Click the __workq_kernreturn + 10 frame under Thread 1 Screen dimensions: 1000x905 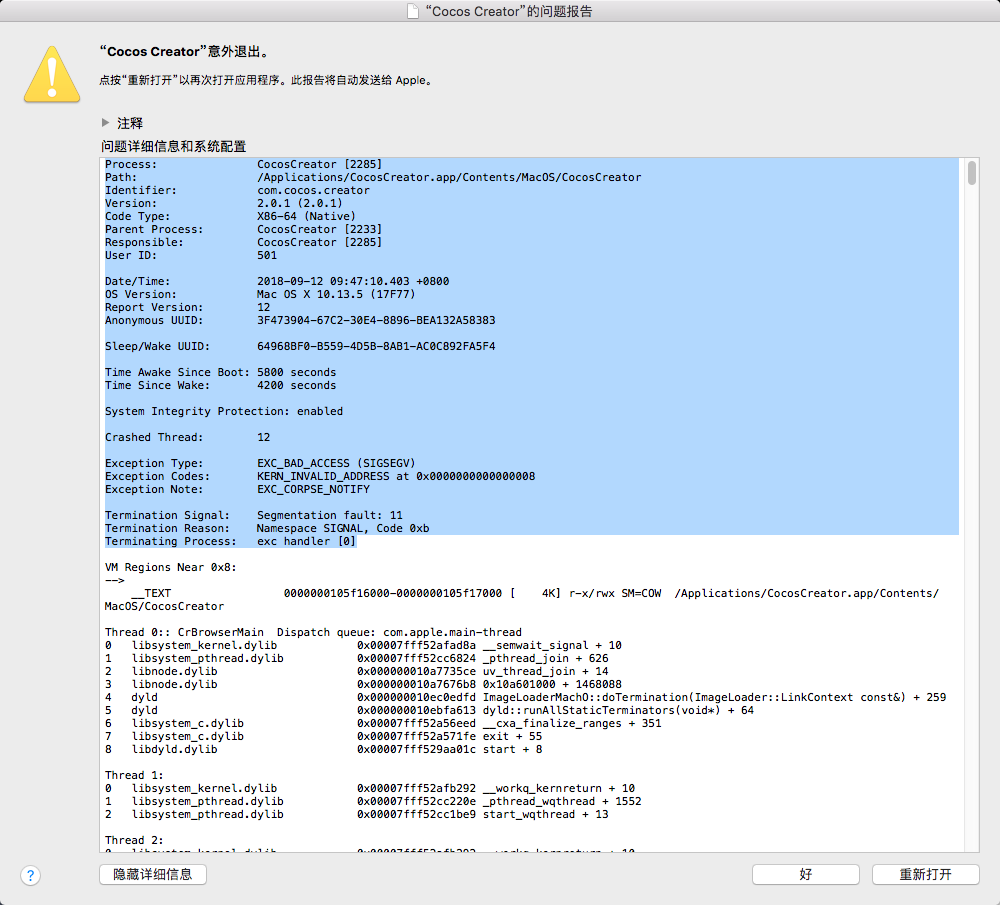pos(370,788)
